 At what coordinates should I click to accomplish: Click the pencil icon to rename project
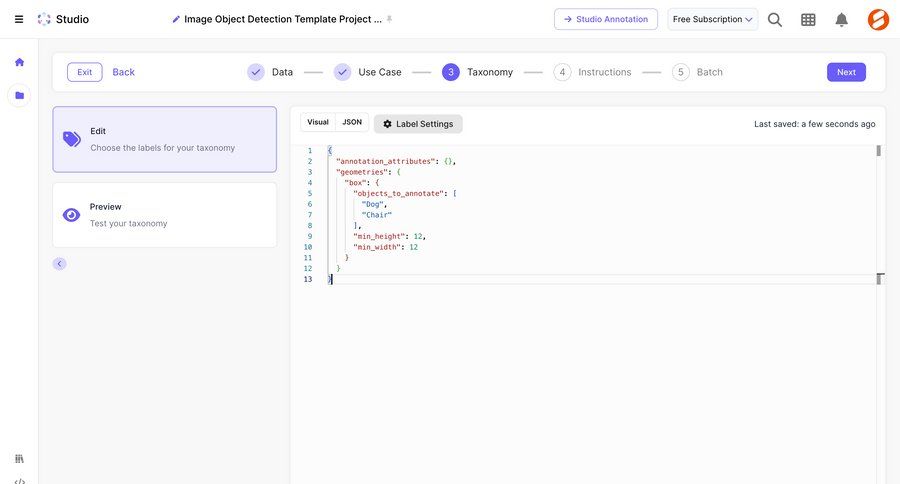[x=177, y=19]
